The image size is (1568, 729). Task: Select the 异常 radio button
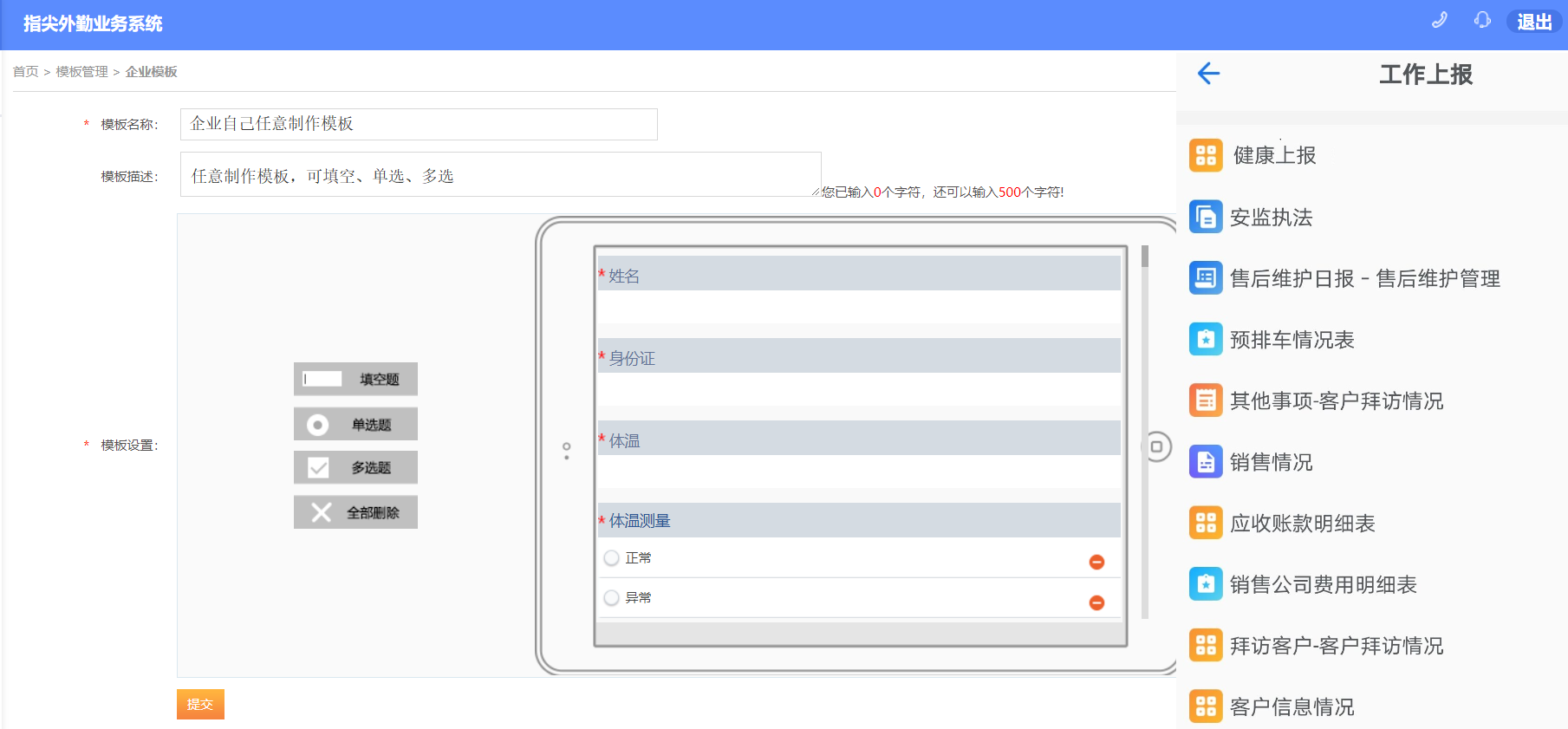tap(612, 598)
